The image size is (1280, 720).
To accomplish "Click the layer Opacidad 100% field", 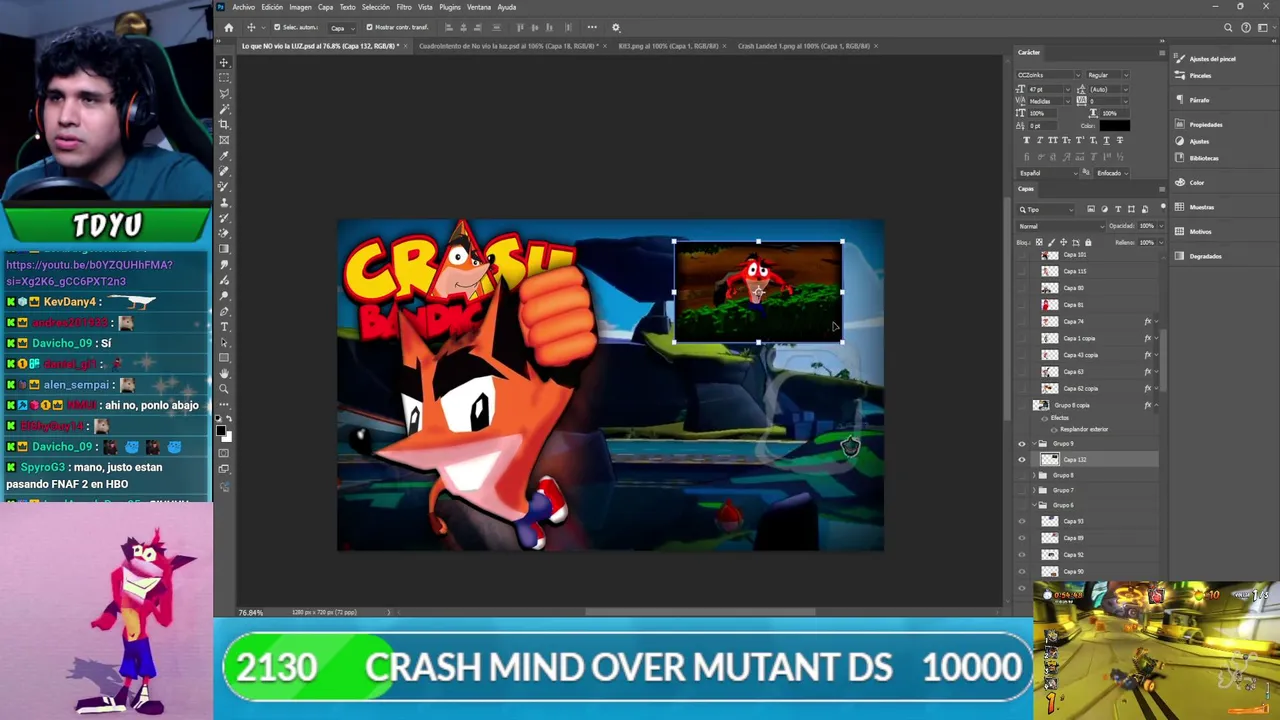I will pyautogui.click(x=1147, y=226).
